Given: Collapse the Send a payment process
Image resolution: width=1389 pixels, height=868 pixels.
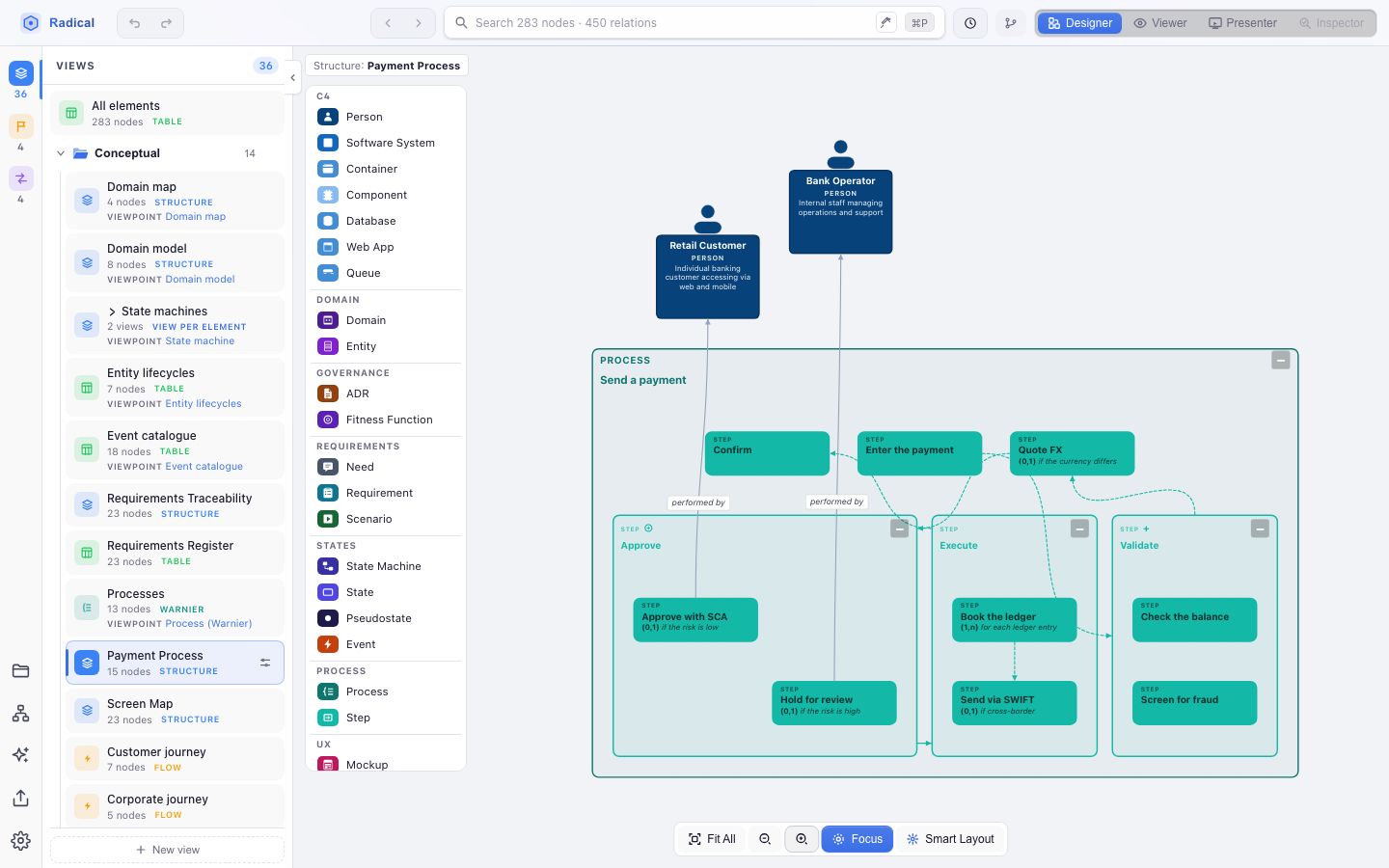Looking at the screenshot, I should (x=1281, y=360).
